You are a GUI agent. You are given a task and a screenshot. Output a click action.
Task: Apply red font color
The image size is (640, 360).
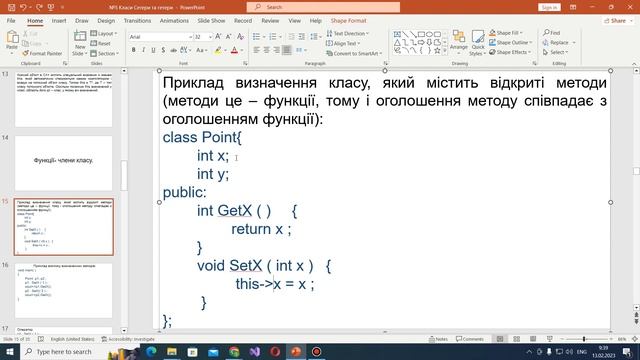click(x=234, y=50)
